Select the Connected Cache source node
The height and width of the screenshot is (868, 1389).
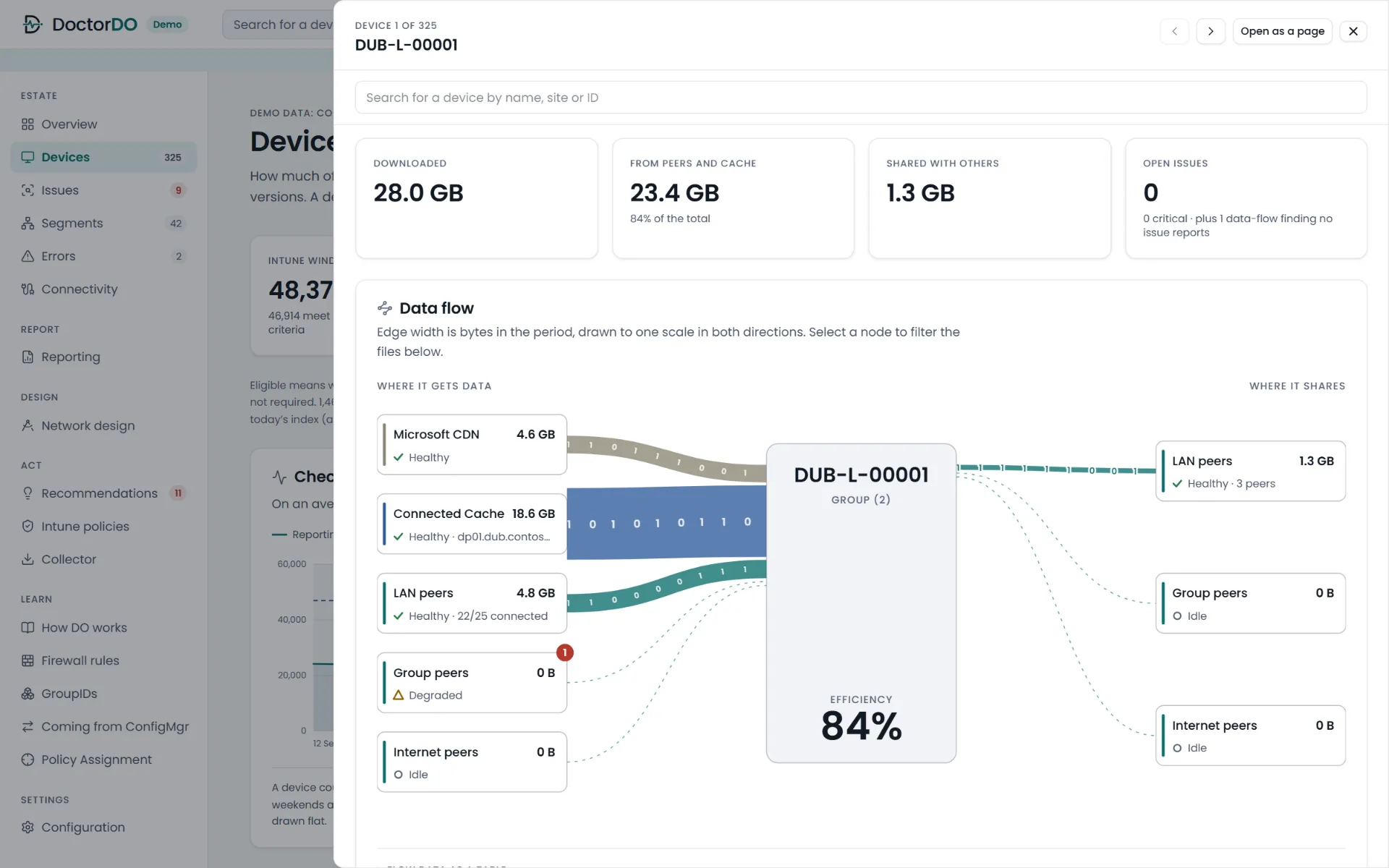pos(472,524)
